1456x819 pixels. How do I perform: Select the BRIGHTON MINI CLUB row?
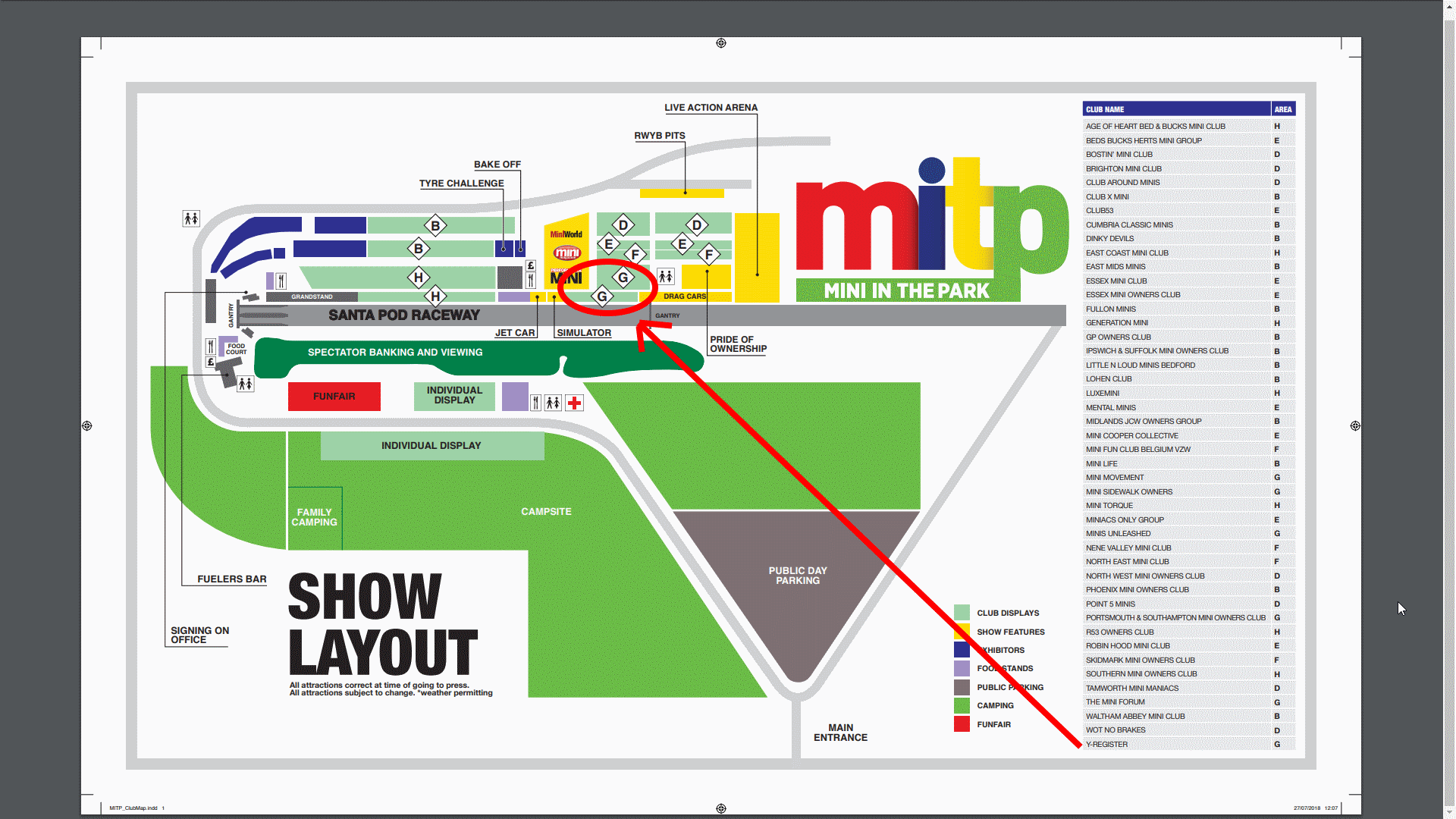pos(1188,169)
